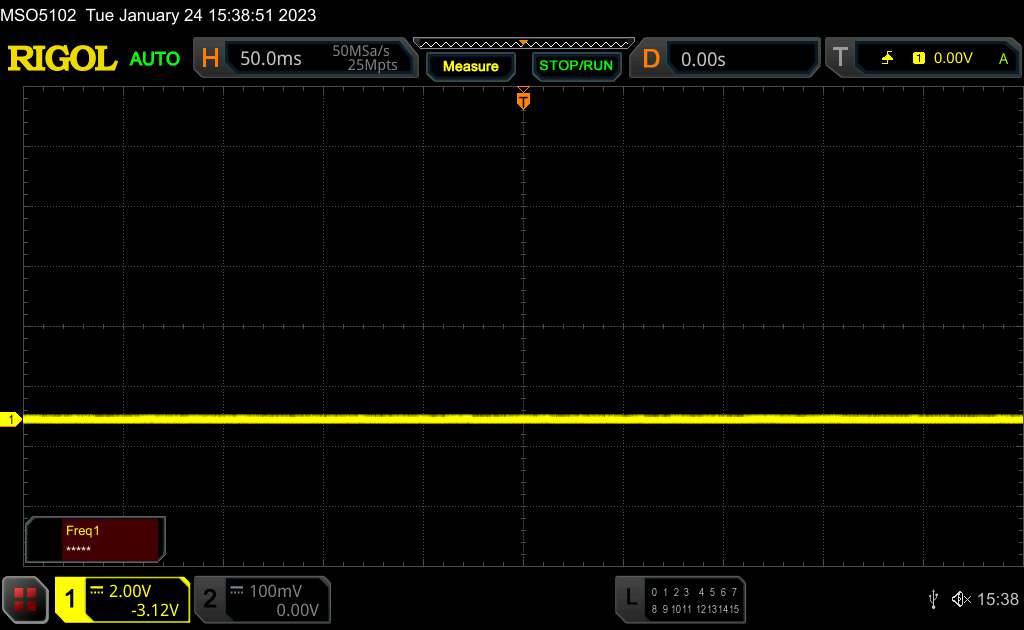The image size is (1024, 630).
Task: Open the red function navigation menu icon
Action: point(26,598)
